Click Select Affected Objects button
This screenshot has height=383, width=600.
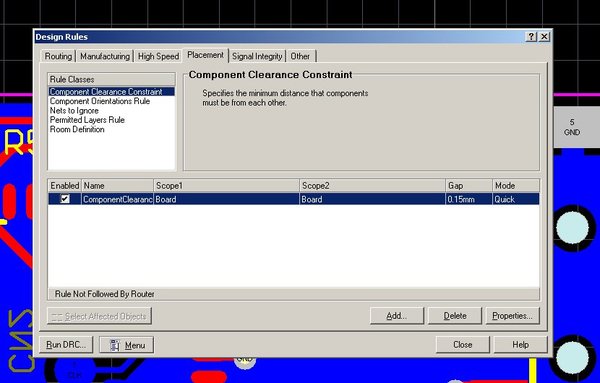click(x=99, y=316)
